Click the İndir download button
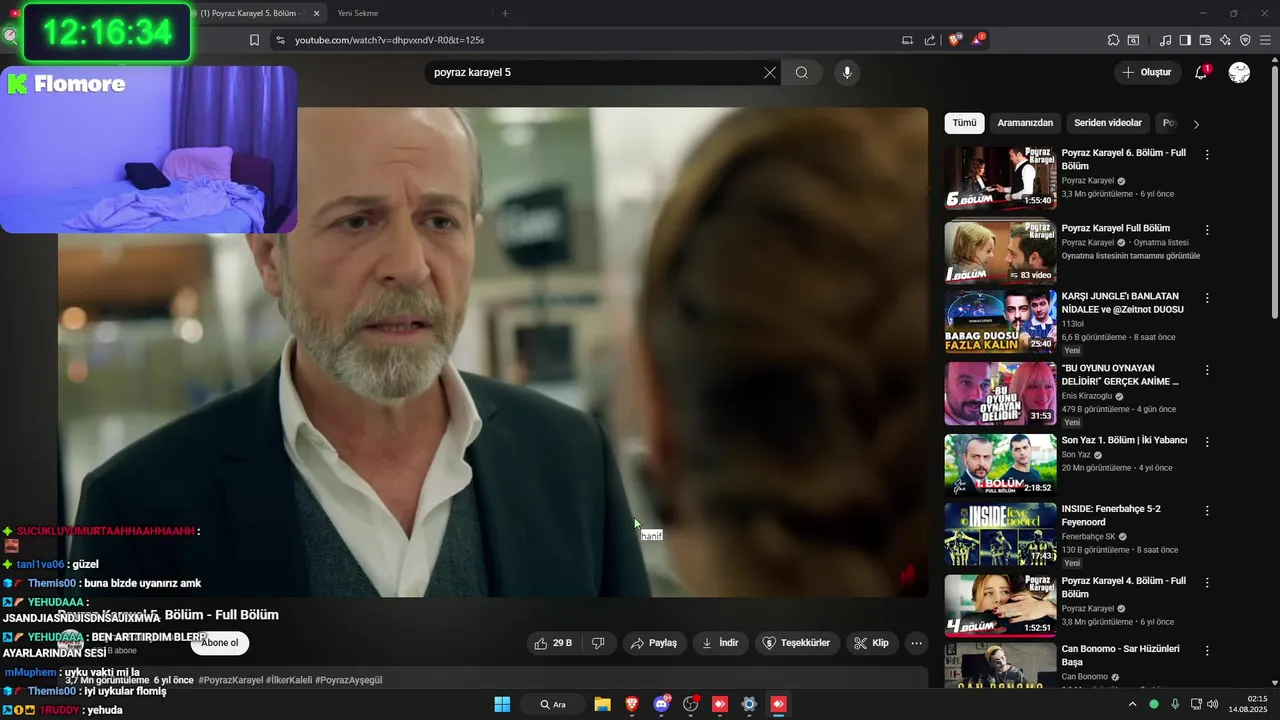 720,643
